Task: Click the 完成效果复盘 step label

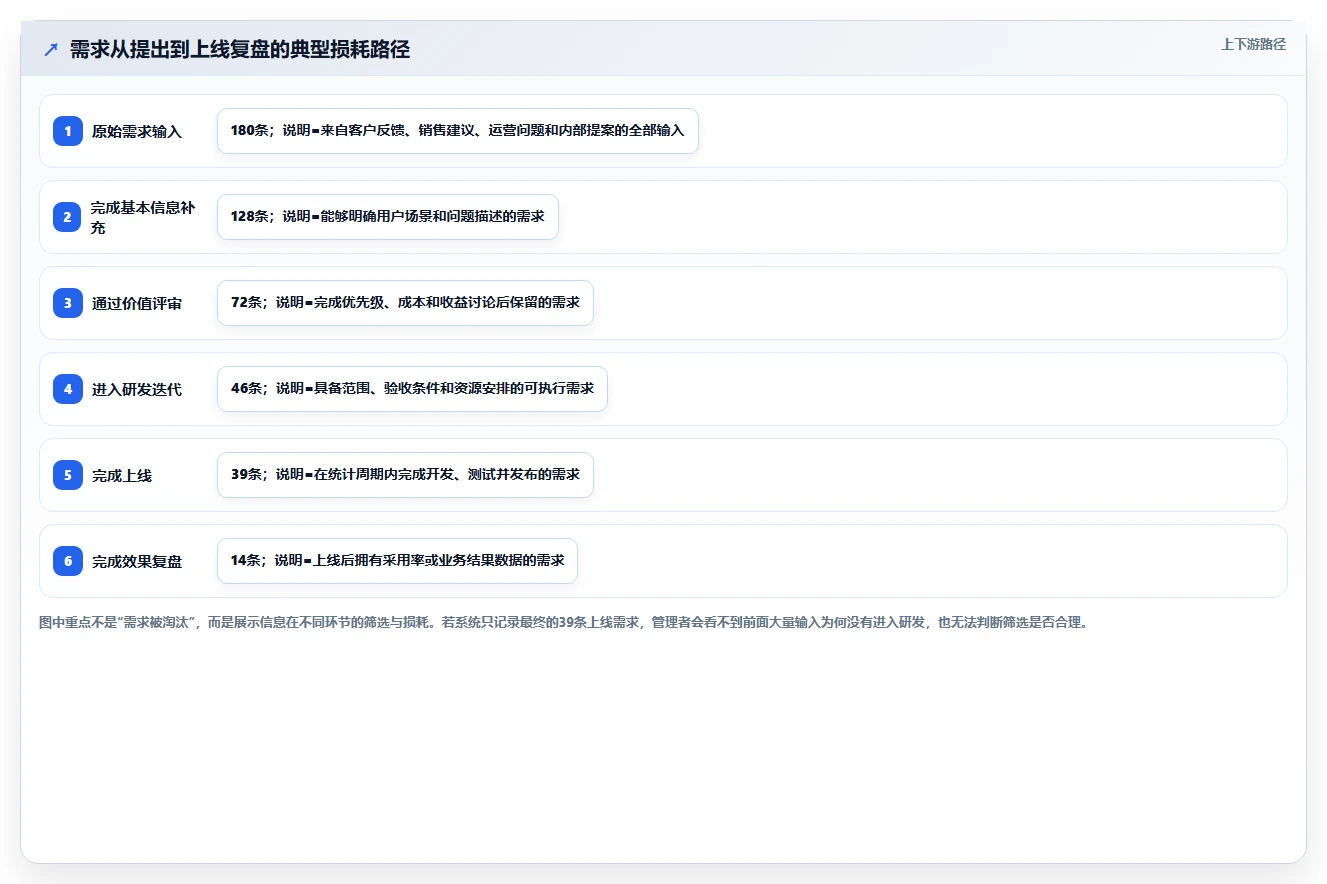Action: [x=137, y=561]
